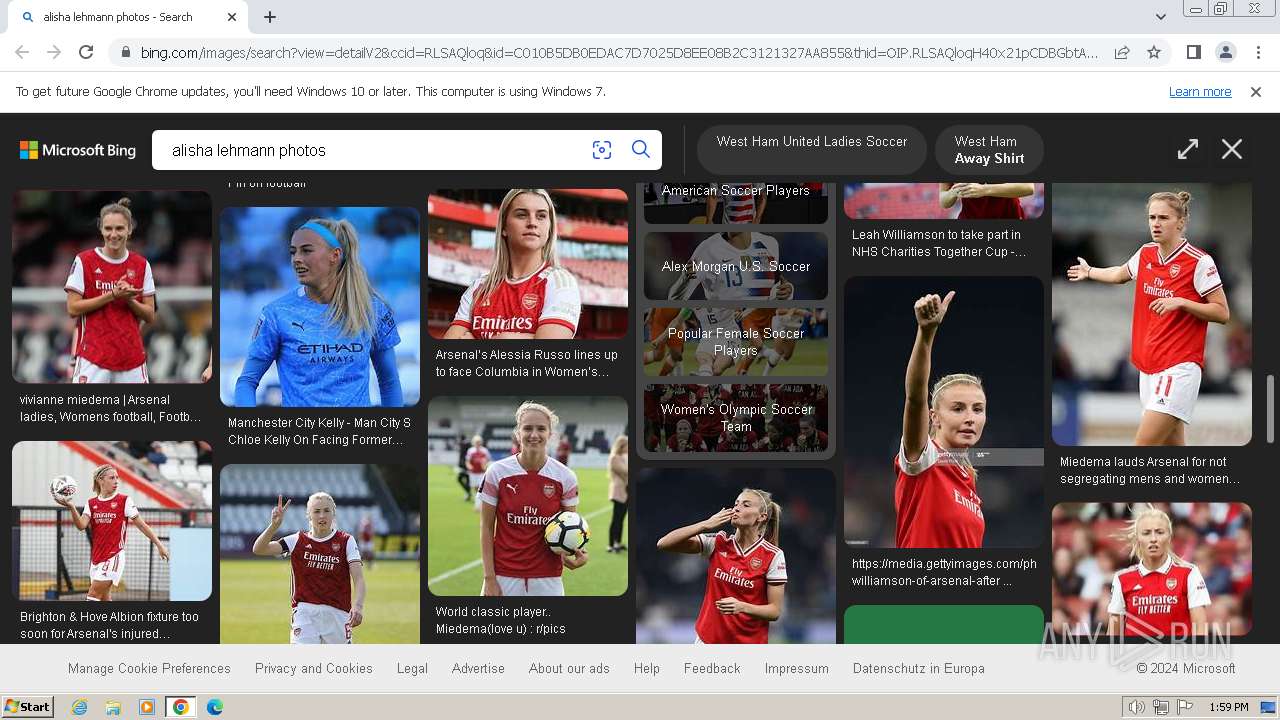Select West Ham Away Shirt suggestion
Viewport: 1280px width, 720px height.
[989, 149]
